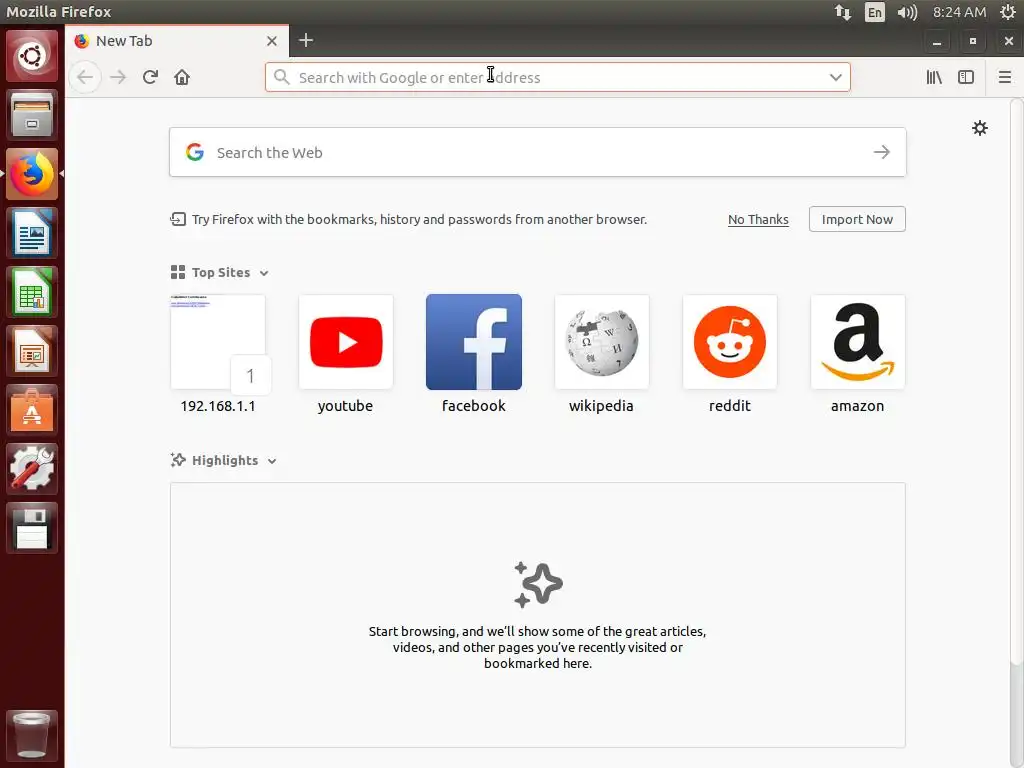Reload the current page
This screenshot has width=1024, height=768.
150,77
